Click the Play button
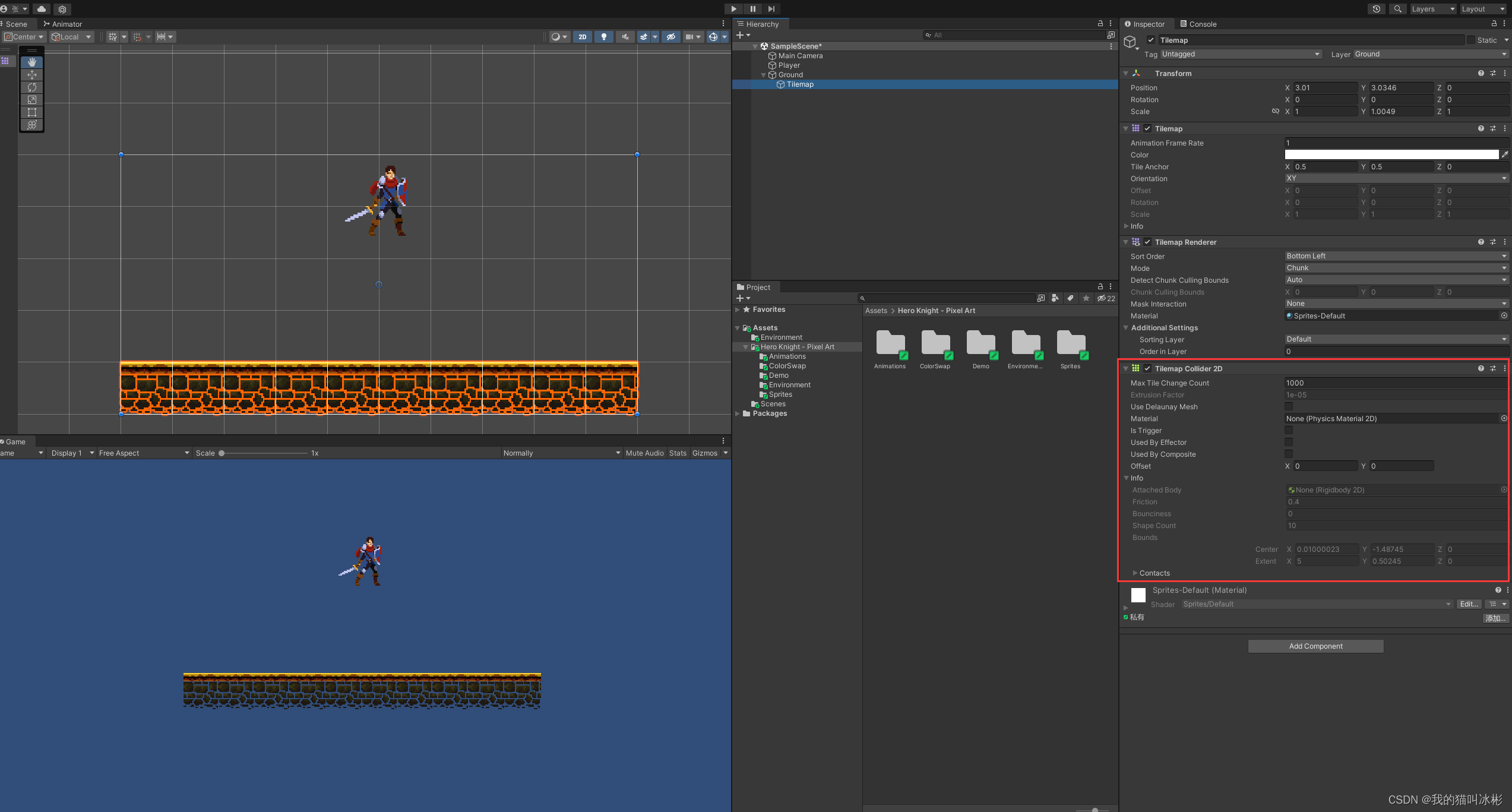This screenshot has height=812, width=1512. [x=734, y=9]
